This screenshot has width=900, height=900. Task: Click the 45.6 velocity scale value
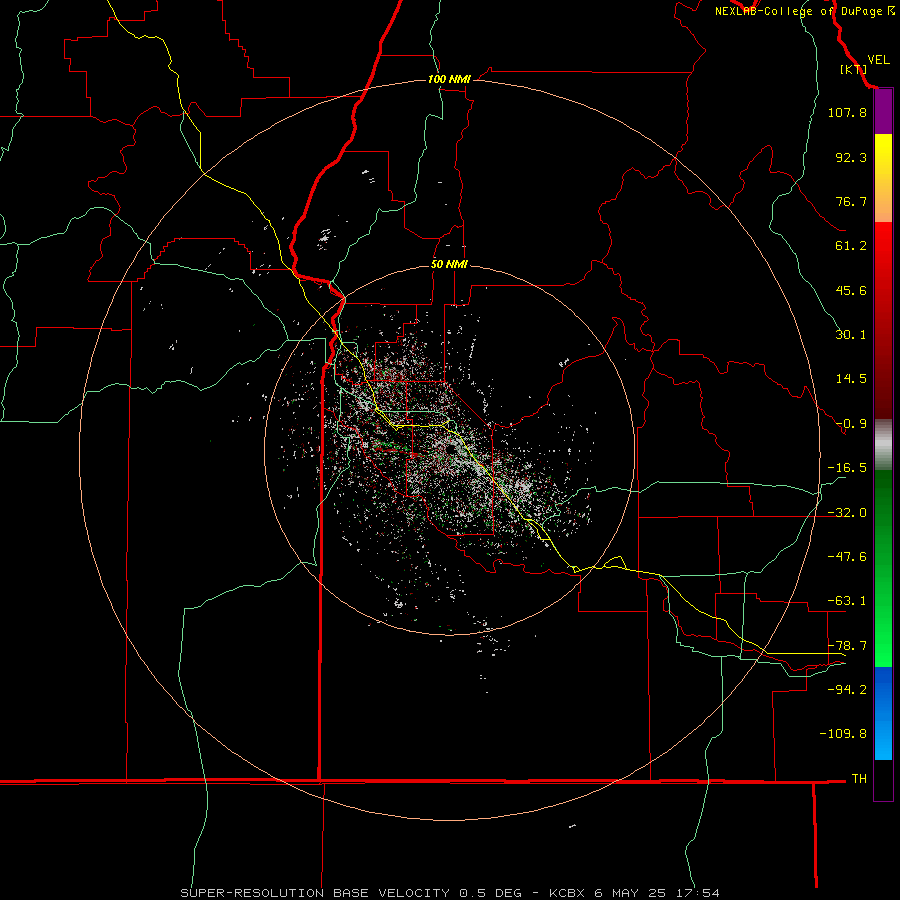click(851, 290)
